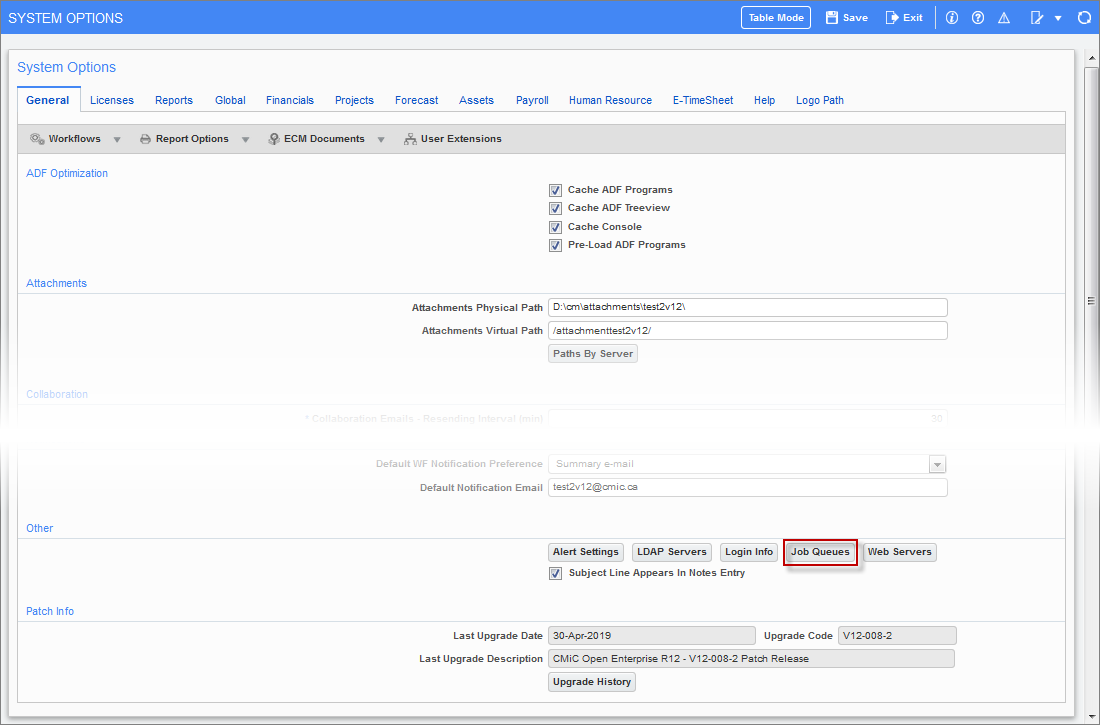Click the refresh circular arrows icon

pyautogui.click(x=1083, y=18)
